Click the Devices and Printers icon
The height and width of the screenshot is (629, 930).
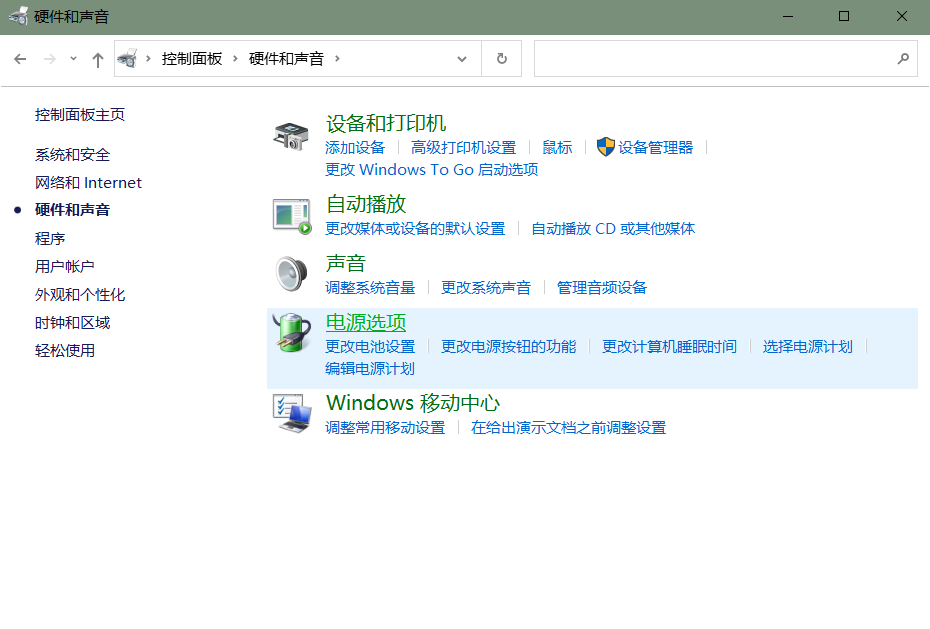291,136
